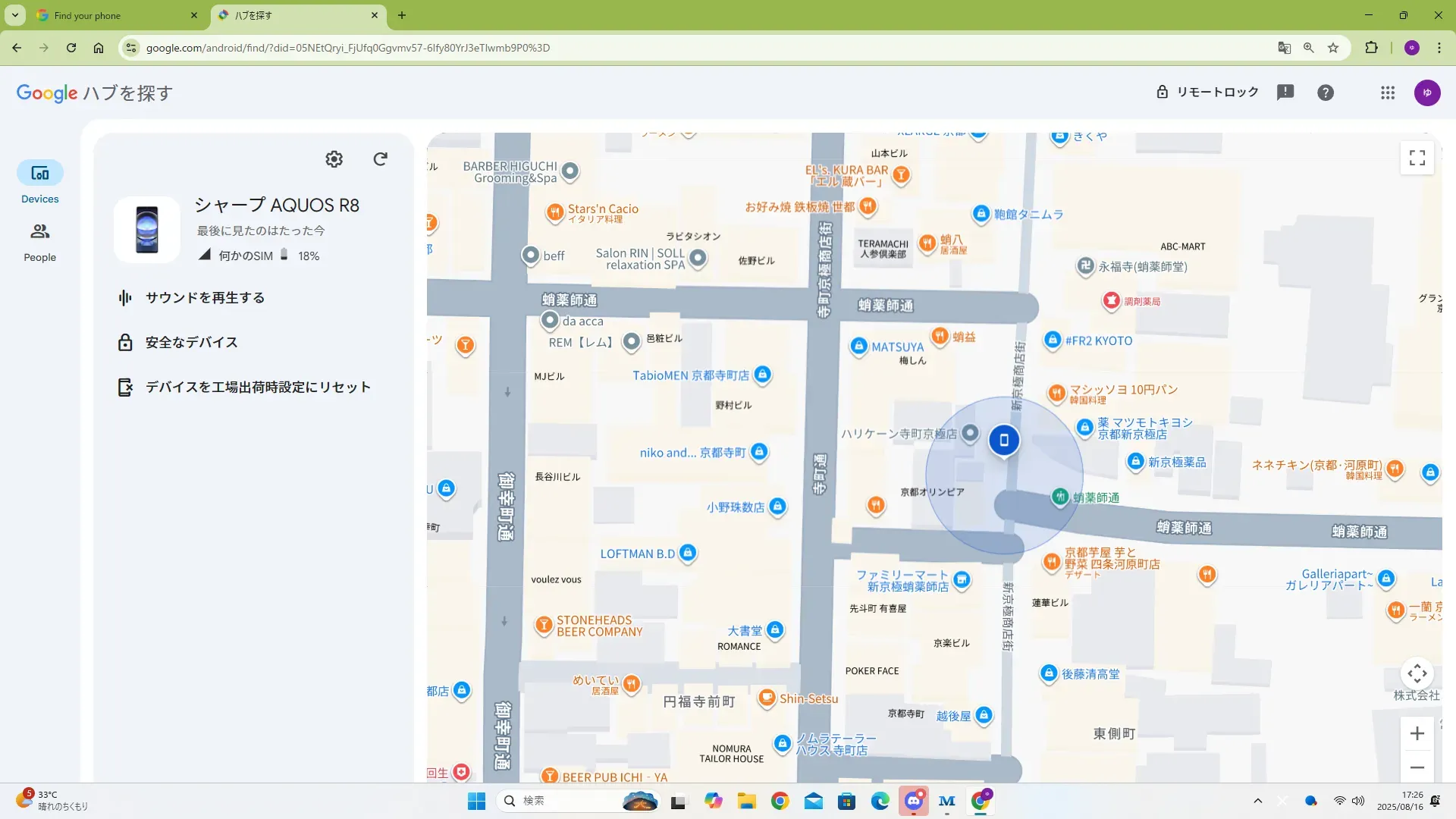Play sound on the device
This screenshot has height=819, width=1456.
click(205, 298)
